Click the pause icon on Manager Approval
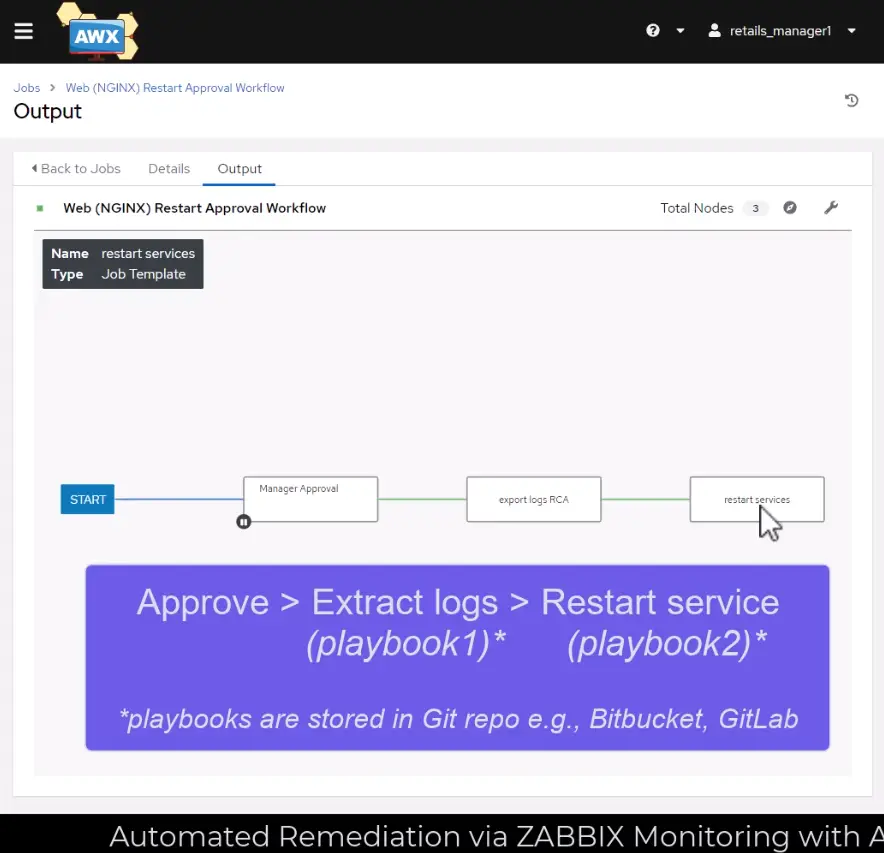 pyautogui.click(x=244, y=522)
